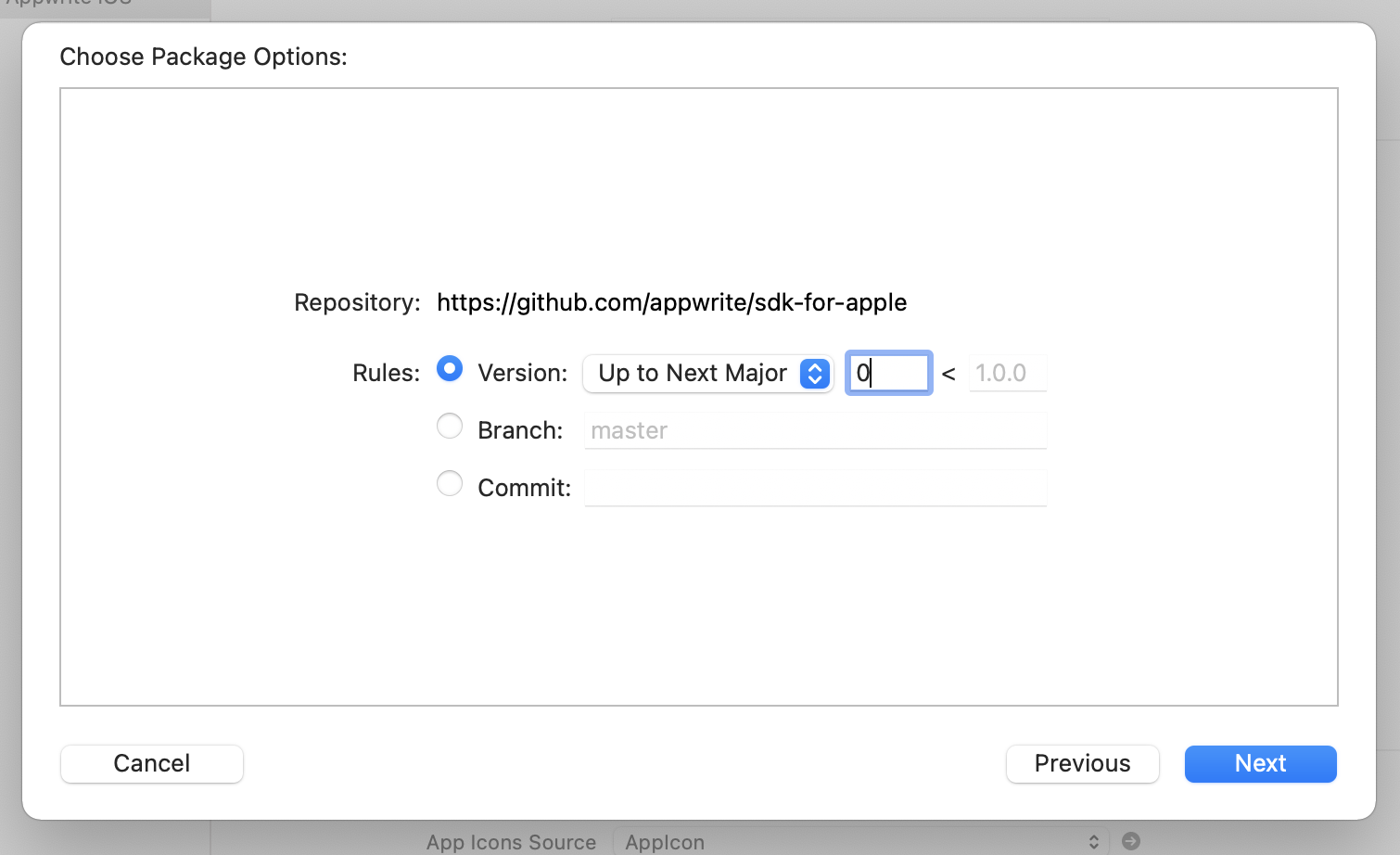Cancel the package options dialog

152,764
